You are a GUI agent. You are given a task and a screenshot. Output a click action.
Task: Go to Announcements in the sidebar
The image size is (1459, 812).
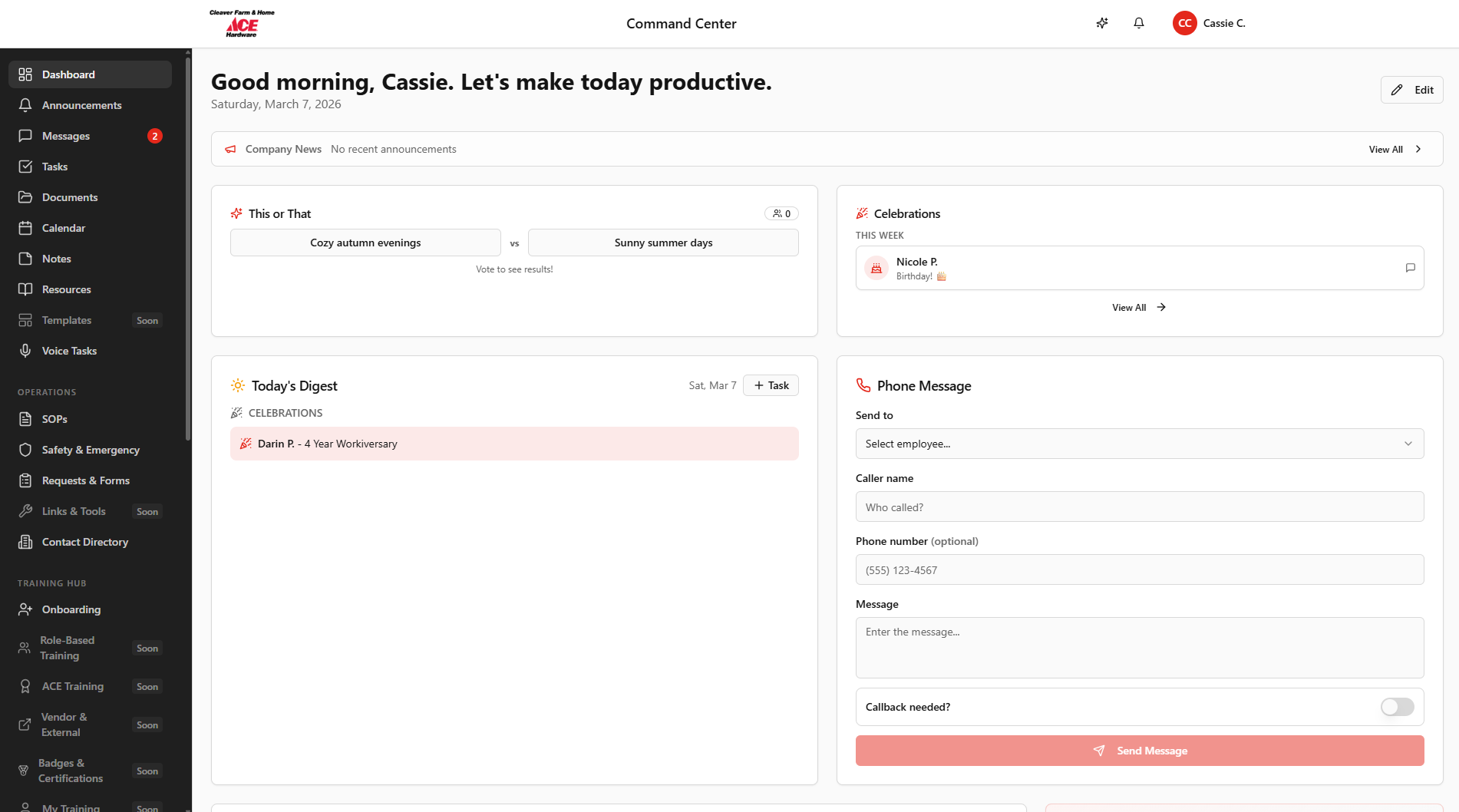click(x=91, y=105)
